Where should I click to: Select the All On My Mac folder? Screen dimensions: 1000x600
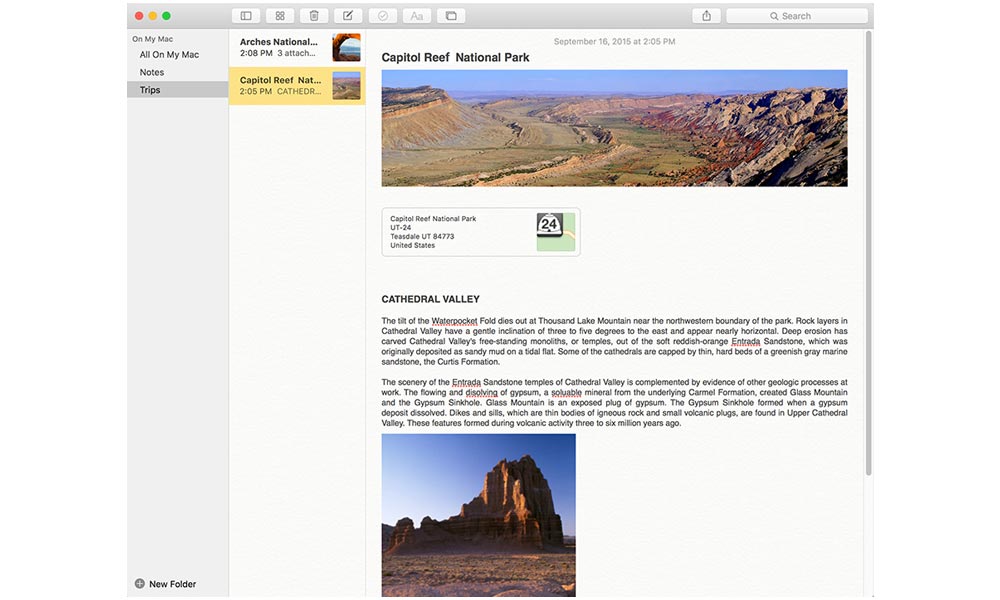pos(169,55)
